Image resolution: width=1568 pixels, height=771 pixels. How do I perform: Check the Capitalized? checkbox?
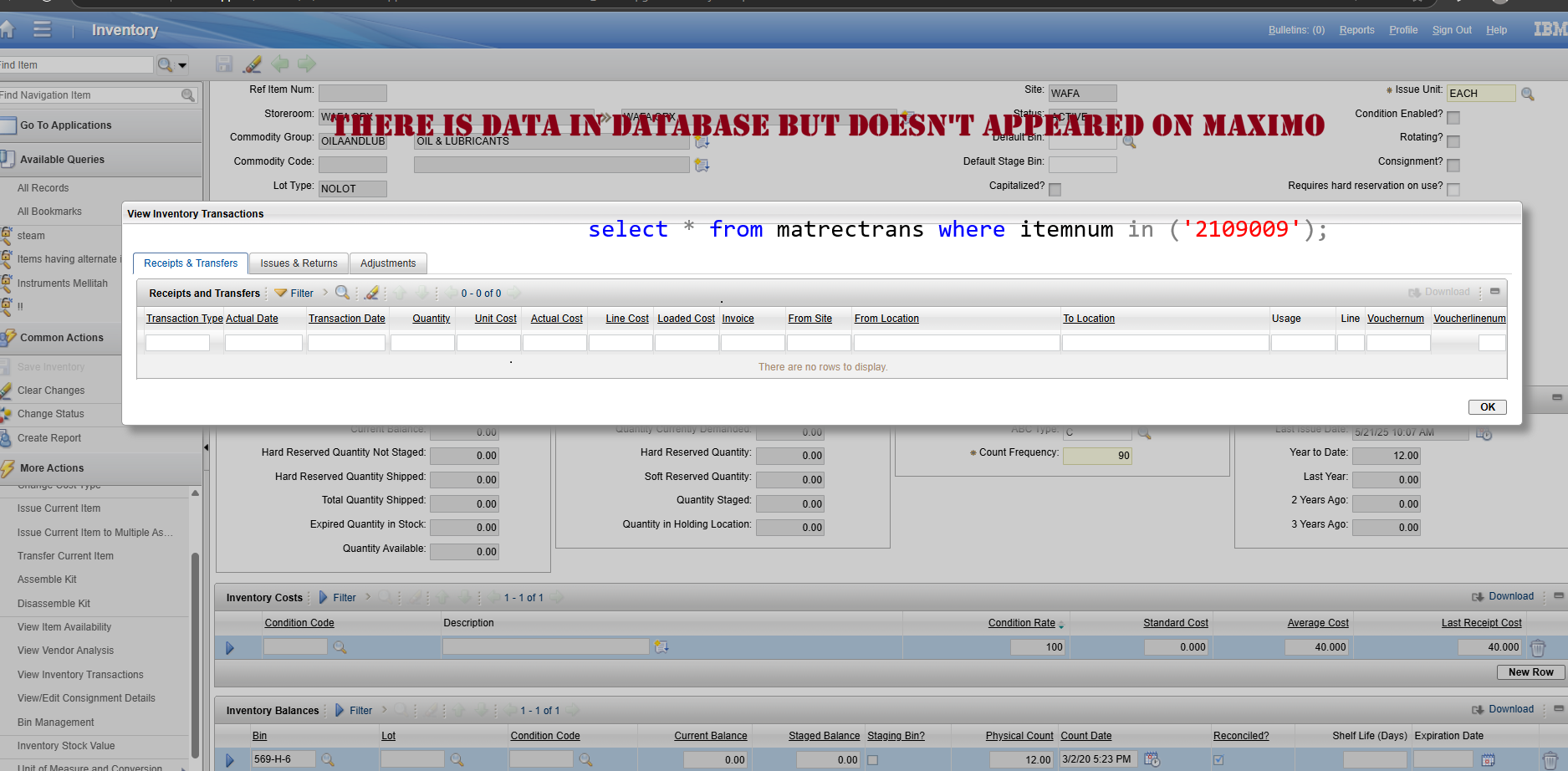tap(1055, 189)
